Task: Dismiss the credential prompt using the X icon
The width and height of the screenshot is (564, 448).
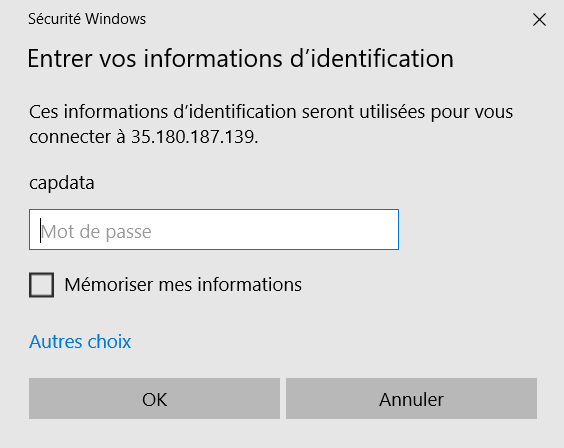Action: [x=539, y=20]
